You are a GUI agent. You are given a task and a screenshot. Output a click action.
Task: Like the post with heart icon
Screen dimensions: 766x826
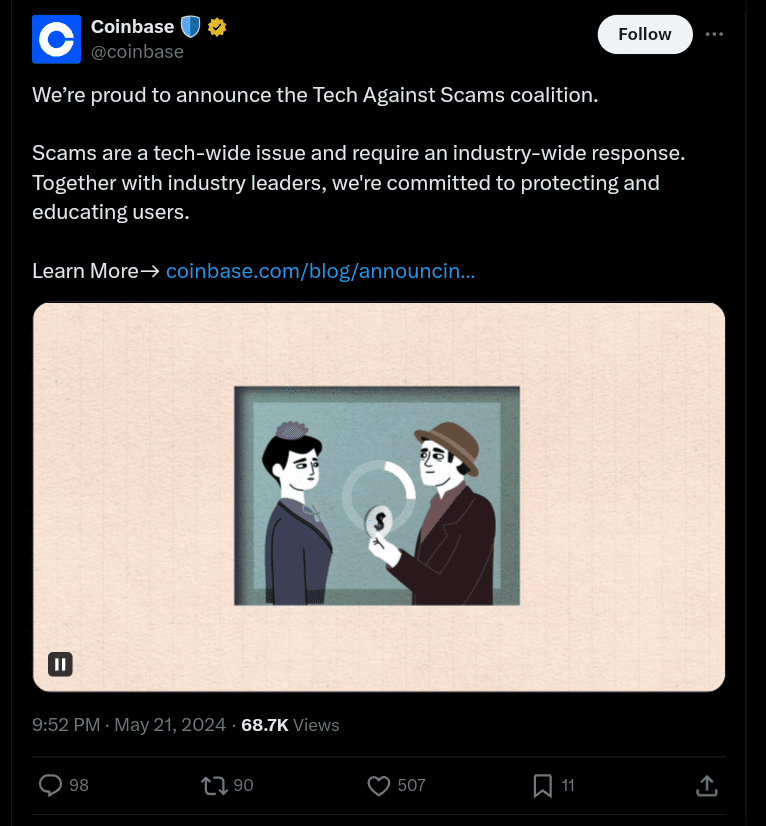[x=378, y=785]
